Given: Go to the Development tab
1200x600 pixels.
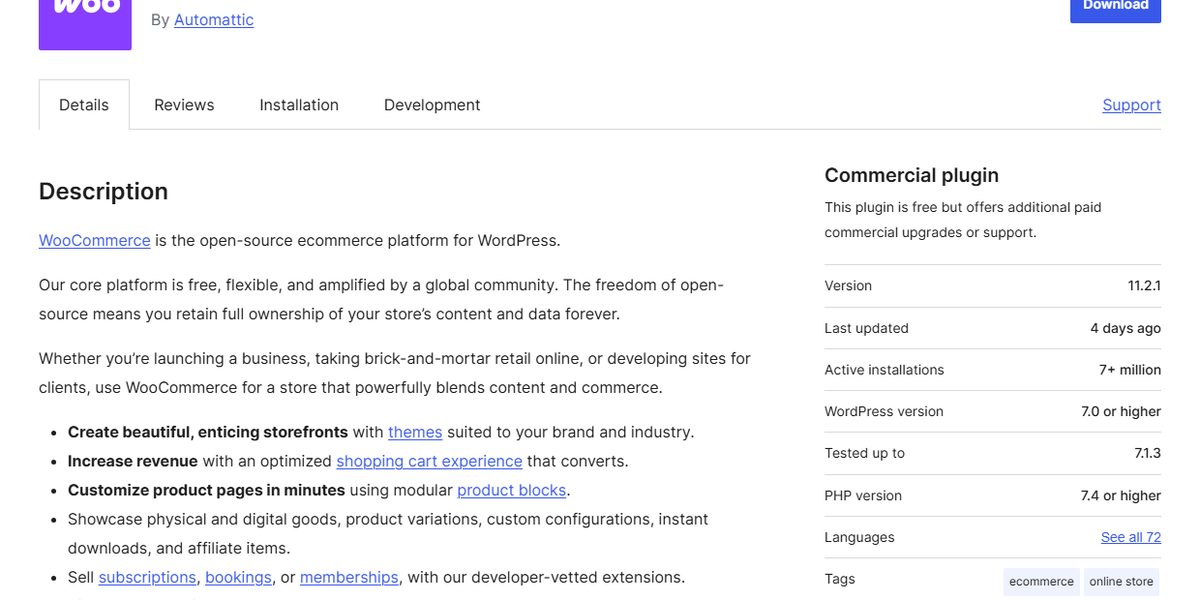Looking at the screenshot, I should click(x=432, y=105).
